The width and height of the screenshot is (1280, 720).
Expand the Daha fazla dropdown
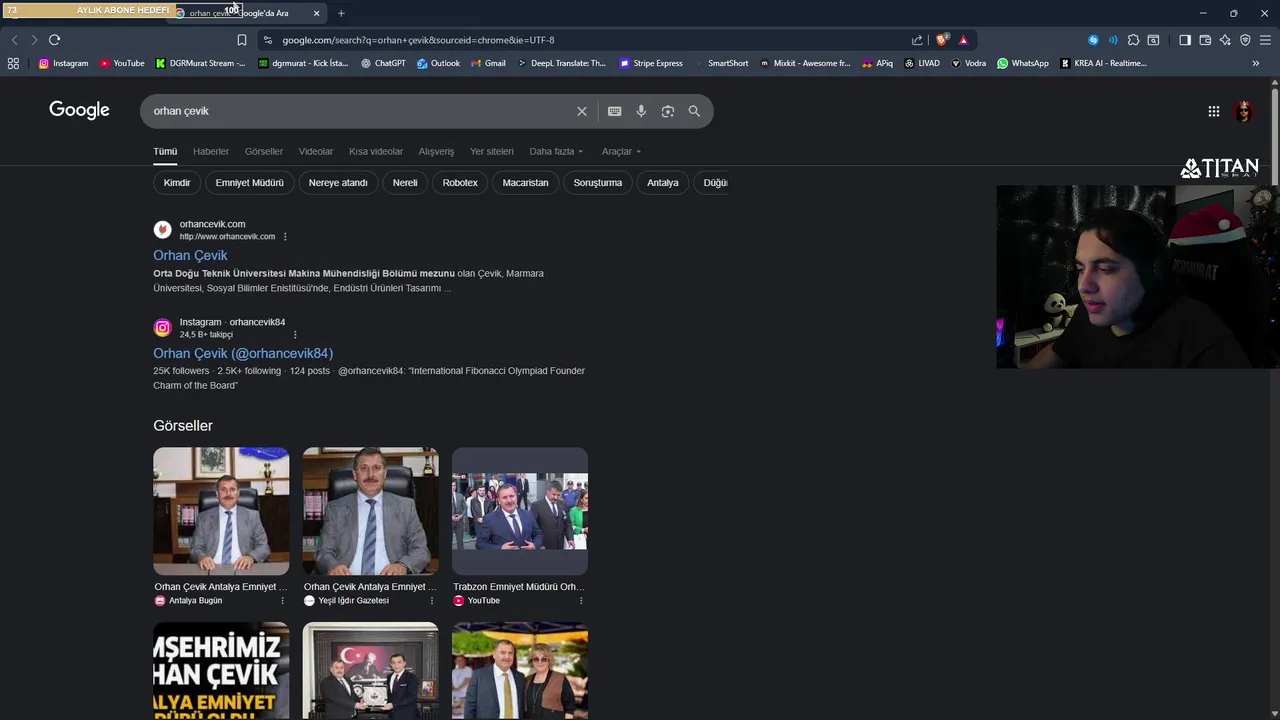pos(556,152)
